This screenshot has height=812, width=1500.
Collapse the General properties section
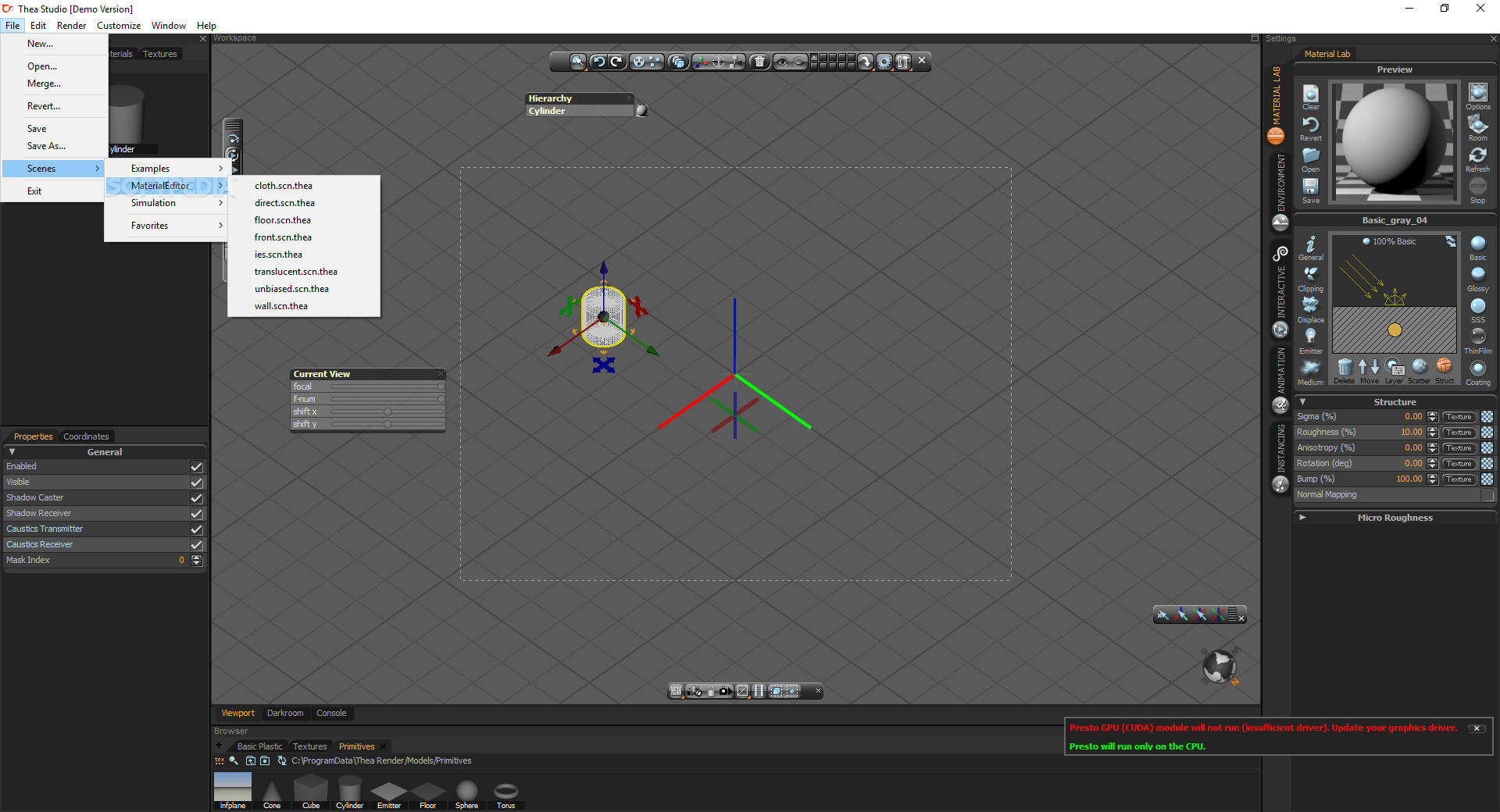[x=12, y=452]
